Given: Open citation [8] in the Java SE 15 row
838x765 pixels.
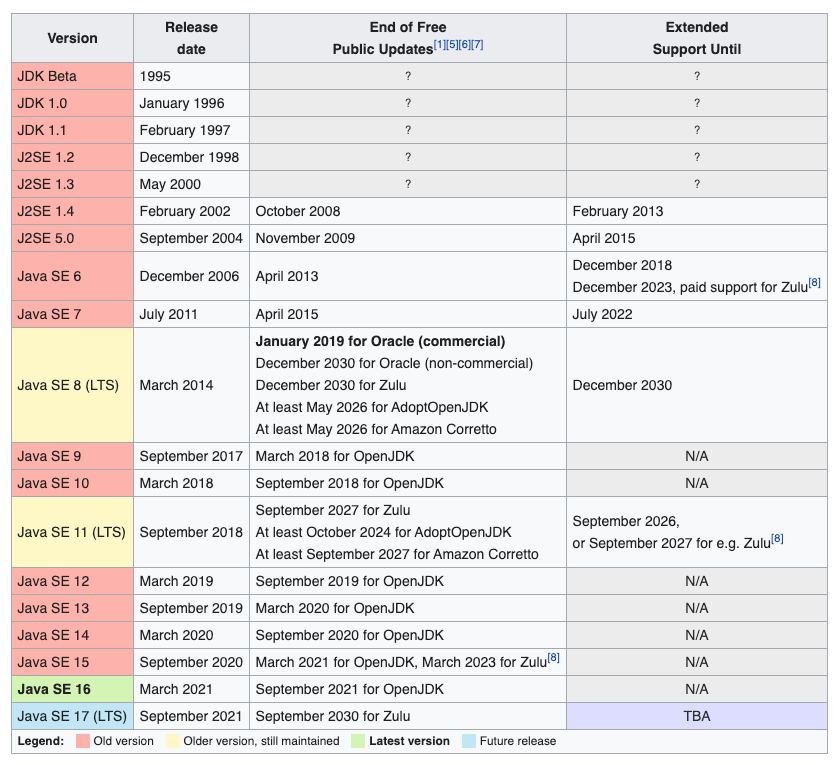Looking at the screenshot, I should (x=554, y=657).
